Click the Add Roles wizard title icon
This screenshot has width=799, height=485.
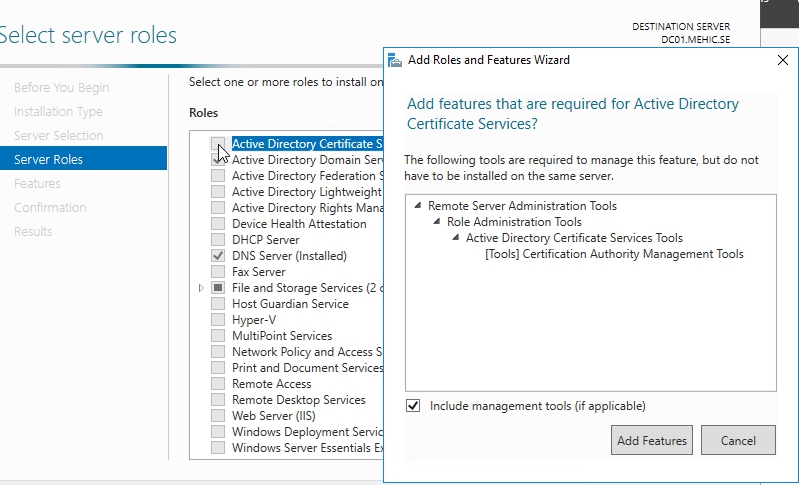pos(396,60)
